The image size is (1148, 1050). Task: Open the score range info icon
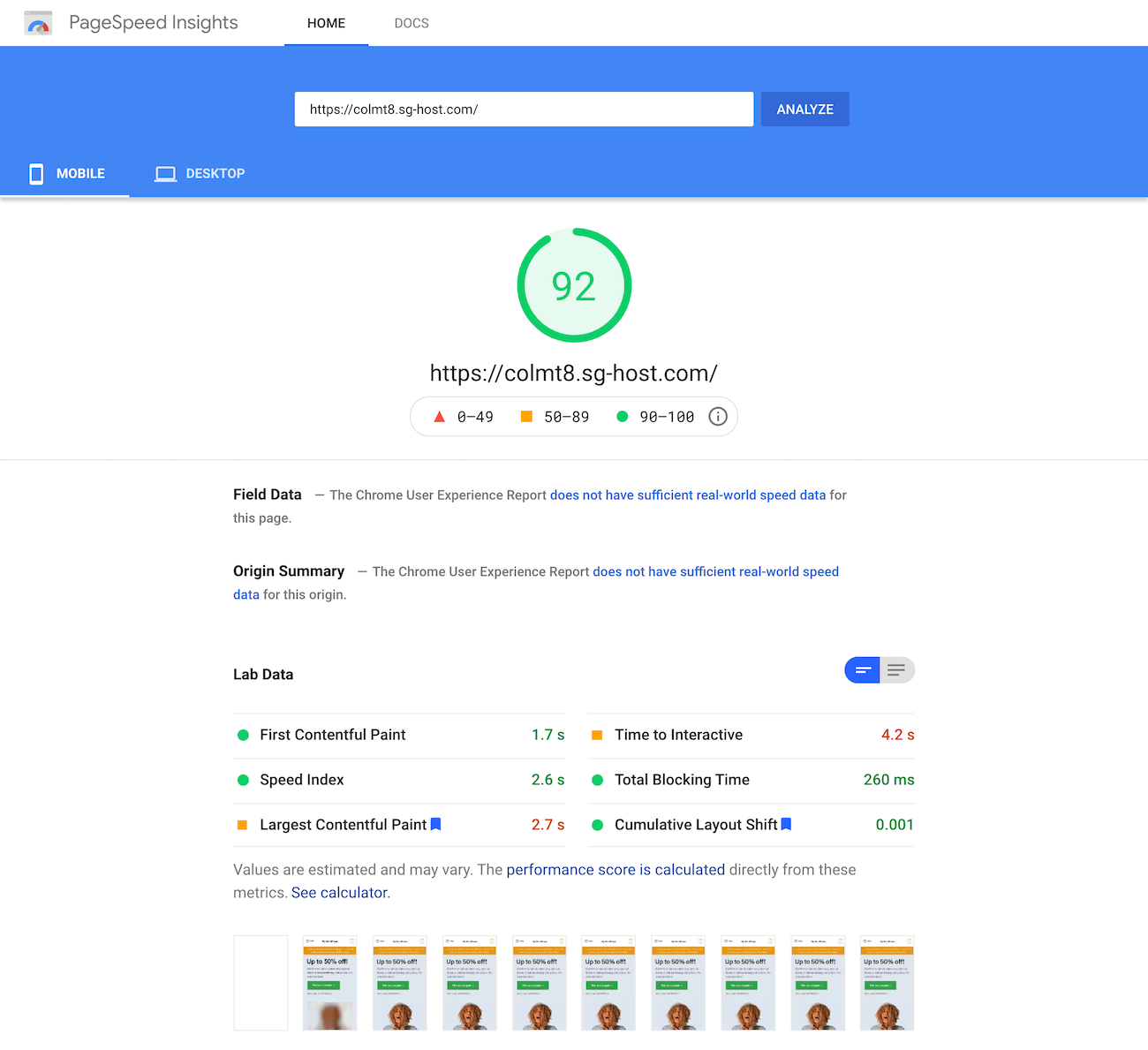pyautogui.click(x=718, y=417)
